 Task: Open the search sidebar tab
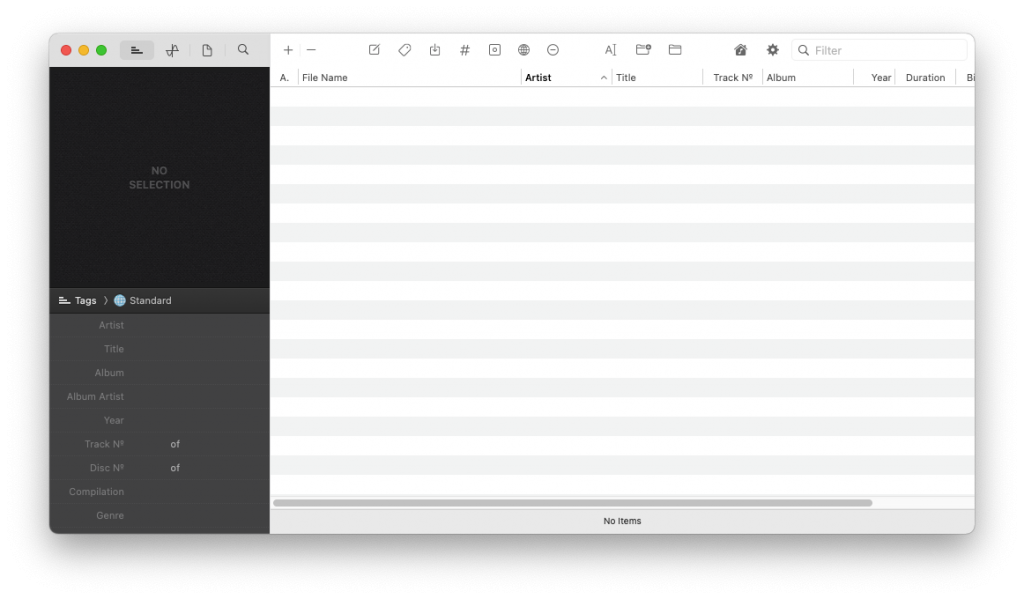coord(243,50)
